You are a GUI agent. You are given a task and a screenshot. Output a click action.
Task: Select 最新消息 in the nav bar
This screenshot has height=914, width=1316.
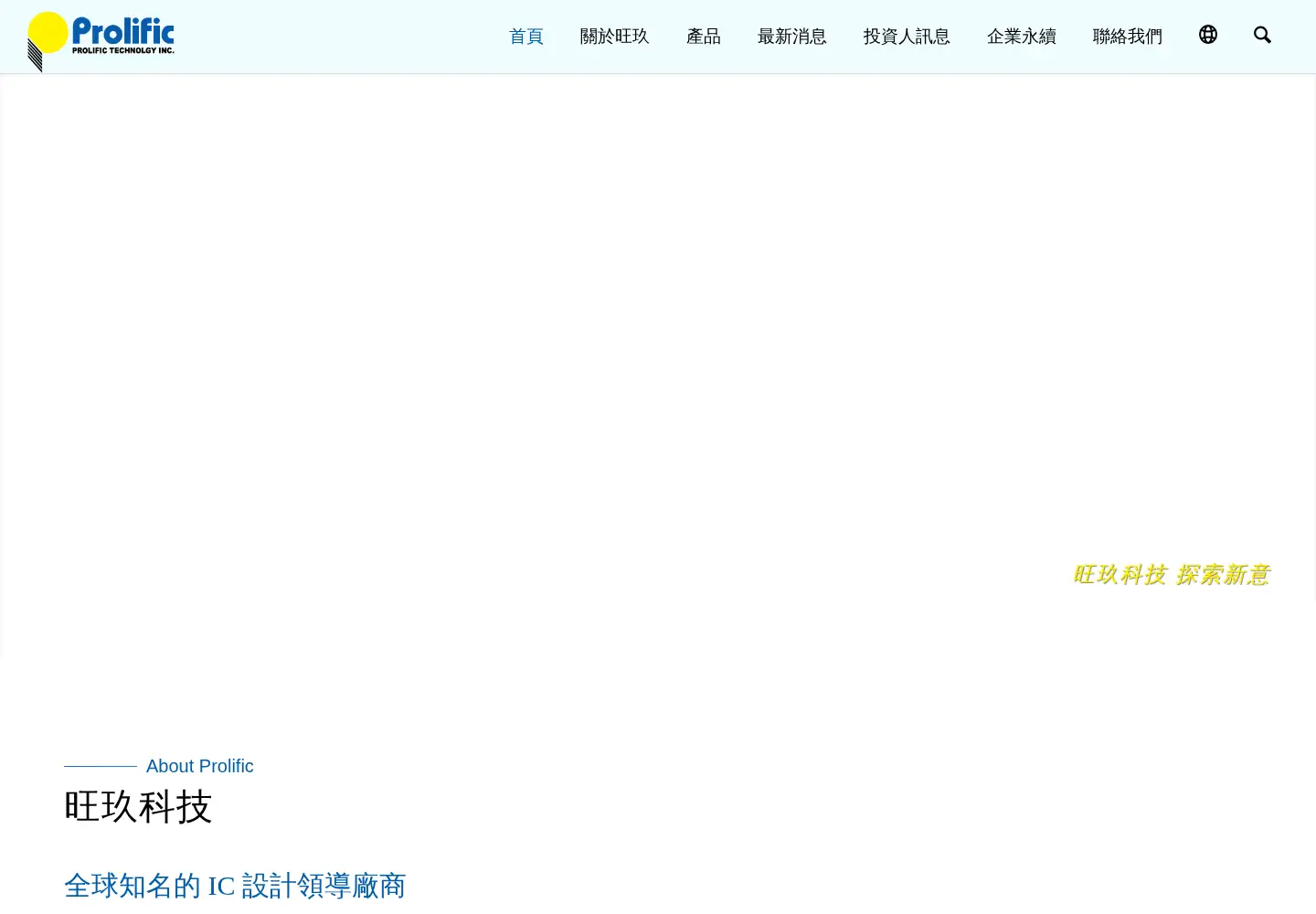[792, 37]
